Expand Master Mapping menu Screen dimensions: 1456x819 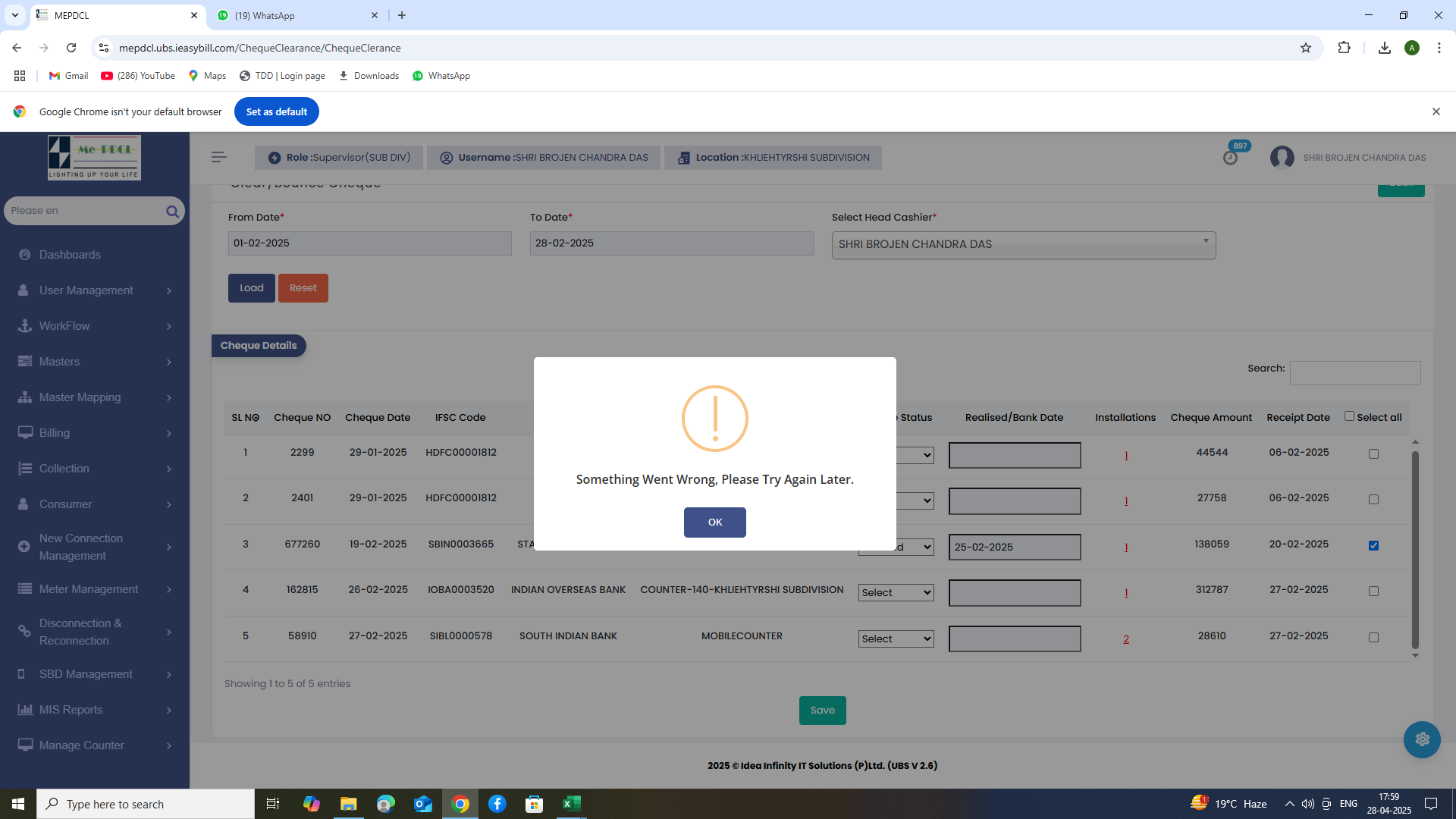click(x=95, y=397)
